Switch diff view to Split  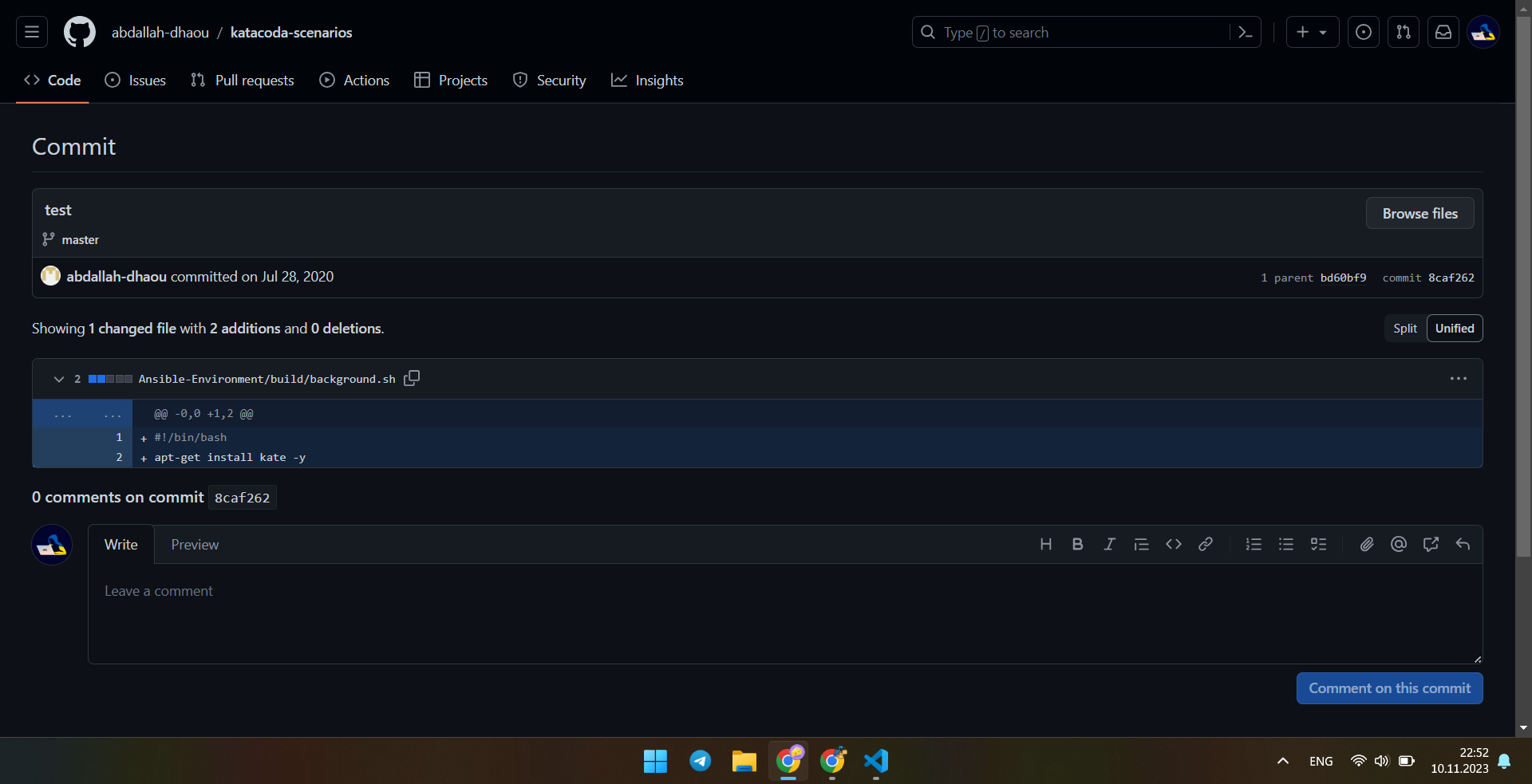(x=1405, y=329)
